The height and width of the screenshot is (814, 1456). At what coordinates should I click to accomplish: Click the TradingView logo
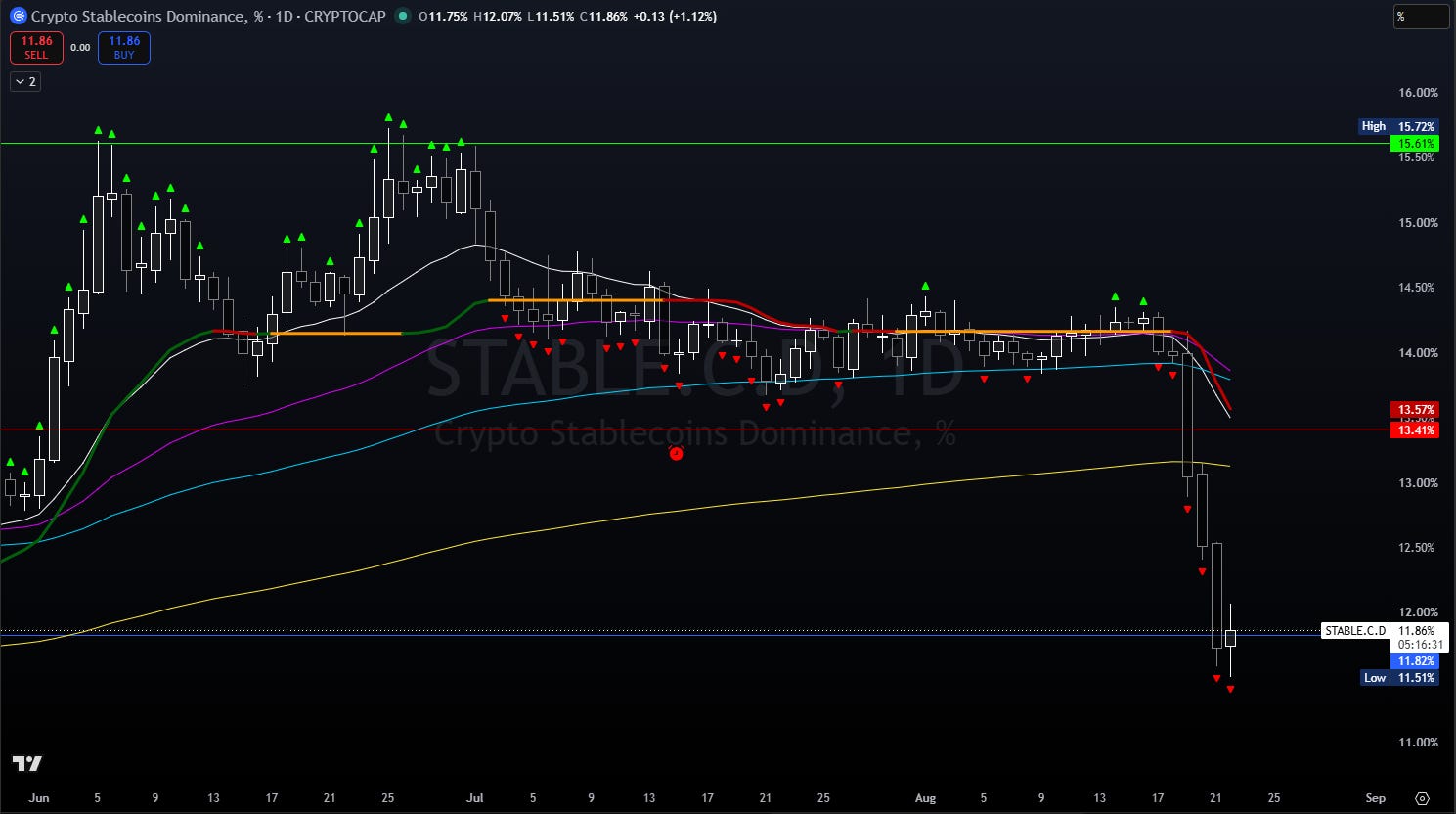click(x=27, y=764)
